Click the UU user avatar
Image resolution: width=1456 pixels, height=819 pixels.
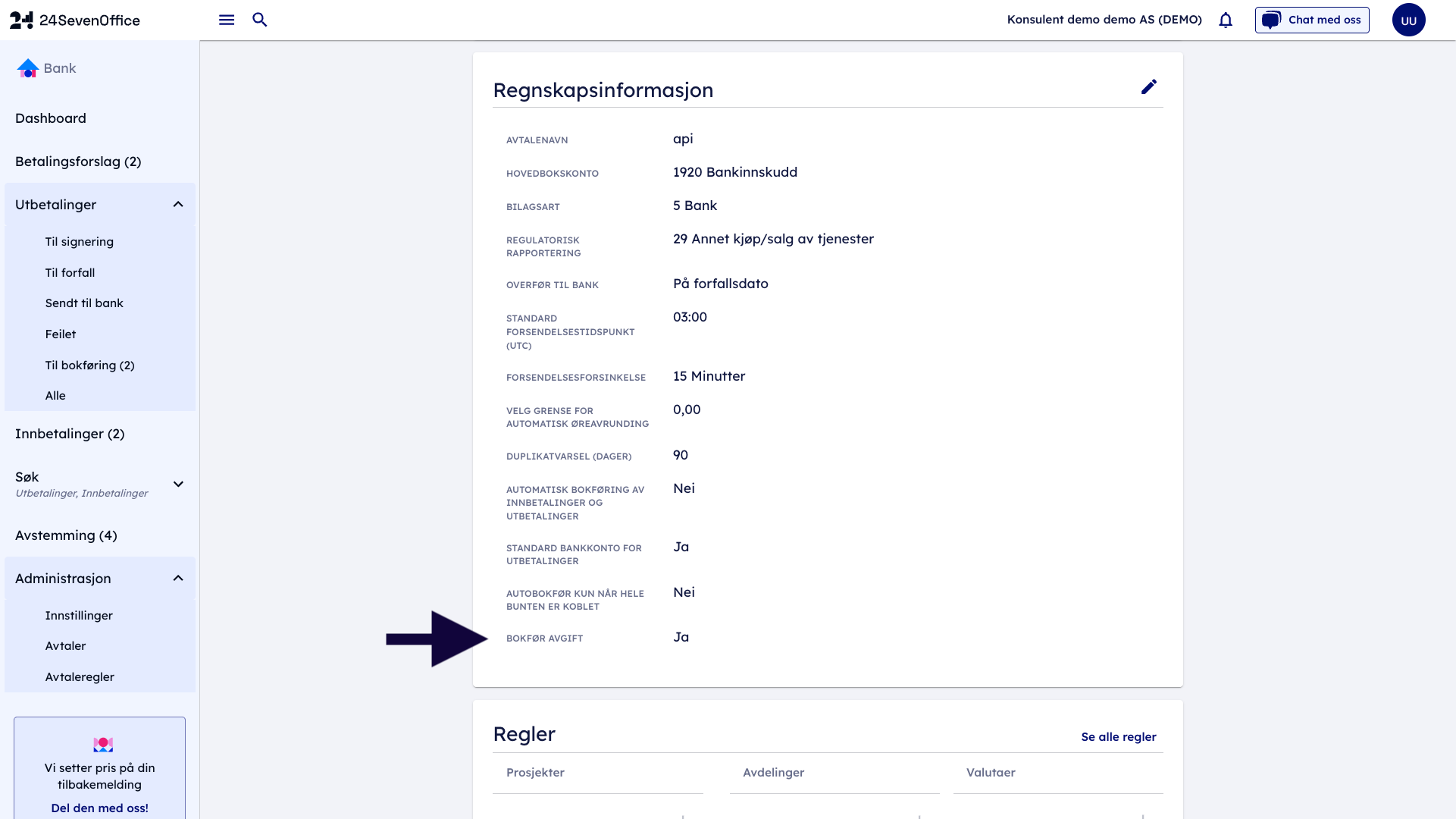click(1408, 20)
